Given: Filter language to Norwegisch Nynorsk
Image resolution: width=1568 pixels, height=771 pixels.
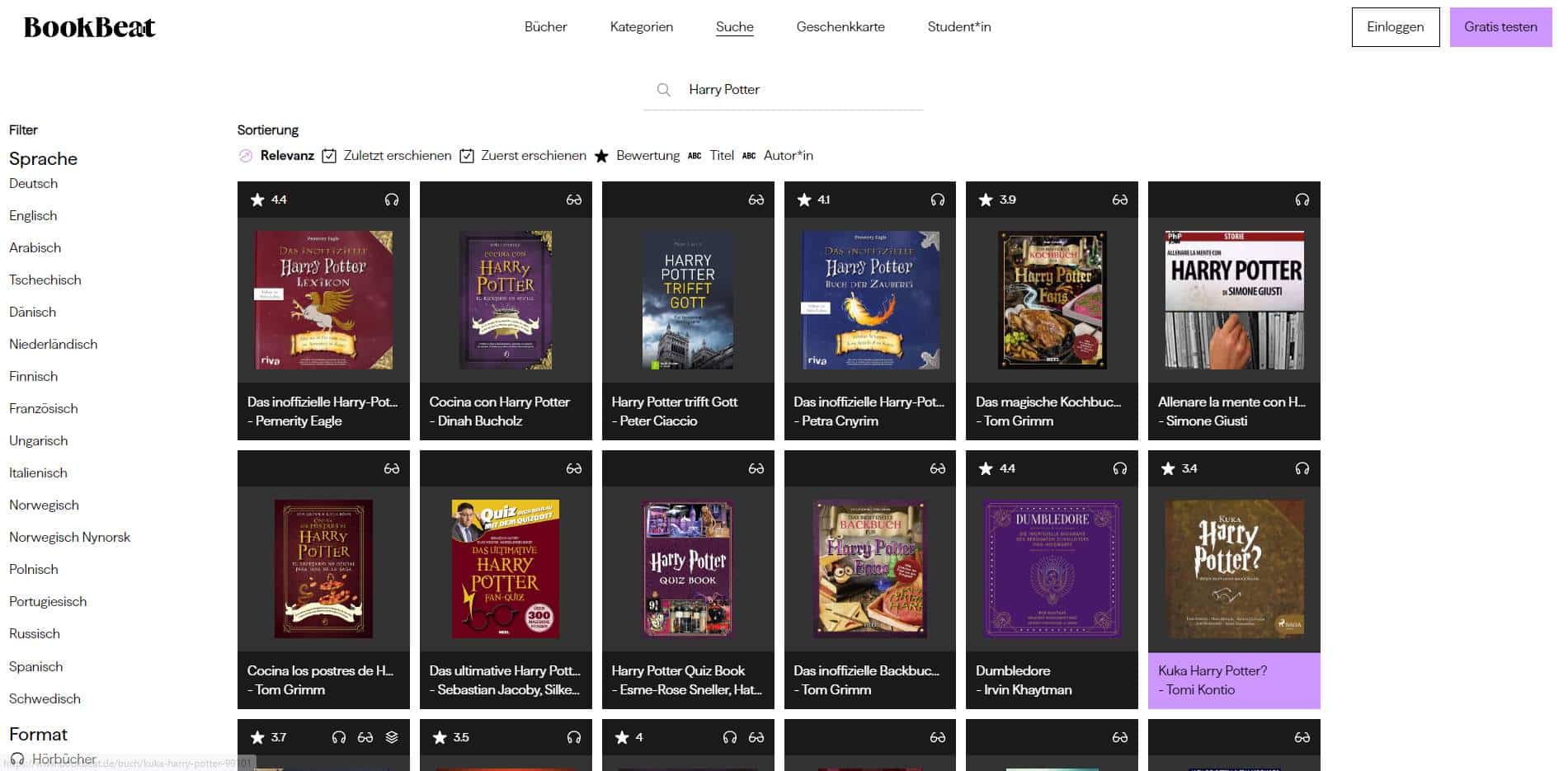Looking at the screenshot, I should click(x=69, y=537).
